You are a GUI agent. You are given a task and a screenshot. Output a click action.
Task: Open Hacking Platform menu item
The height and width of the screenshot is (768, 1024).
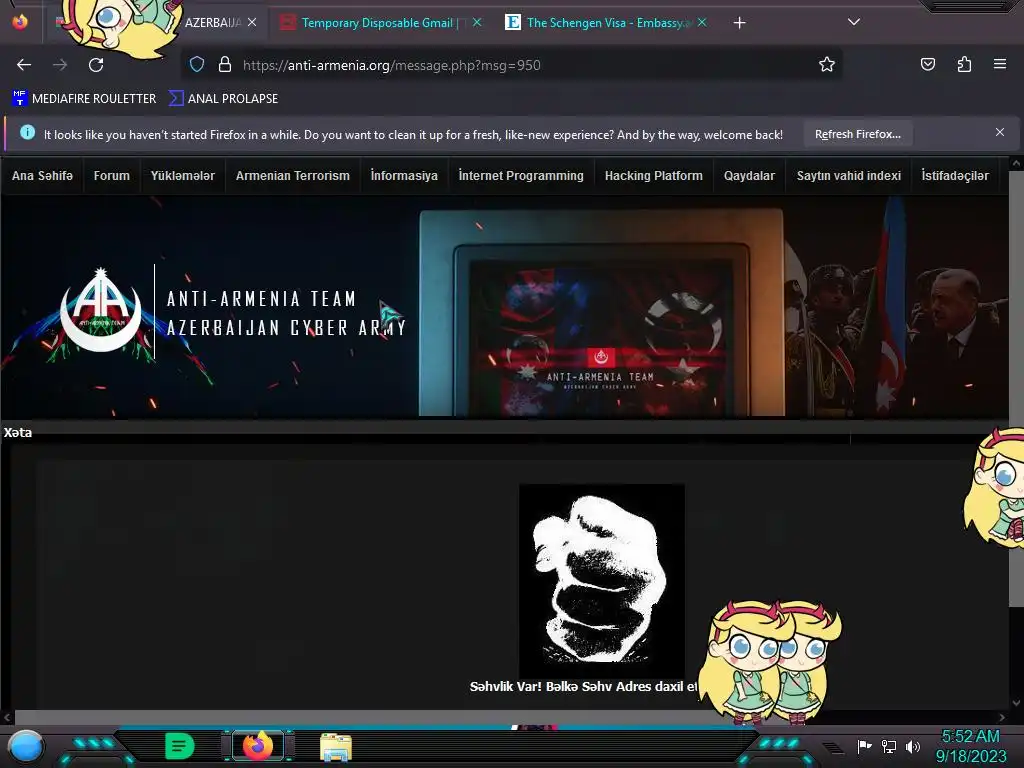[654, 176]
